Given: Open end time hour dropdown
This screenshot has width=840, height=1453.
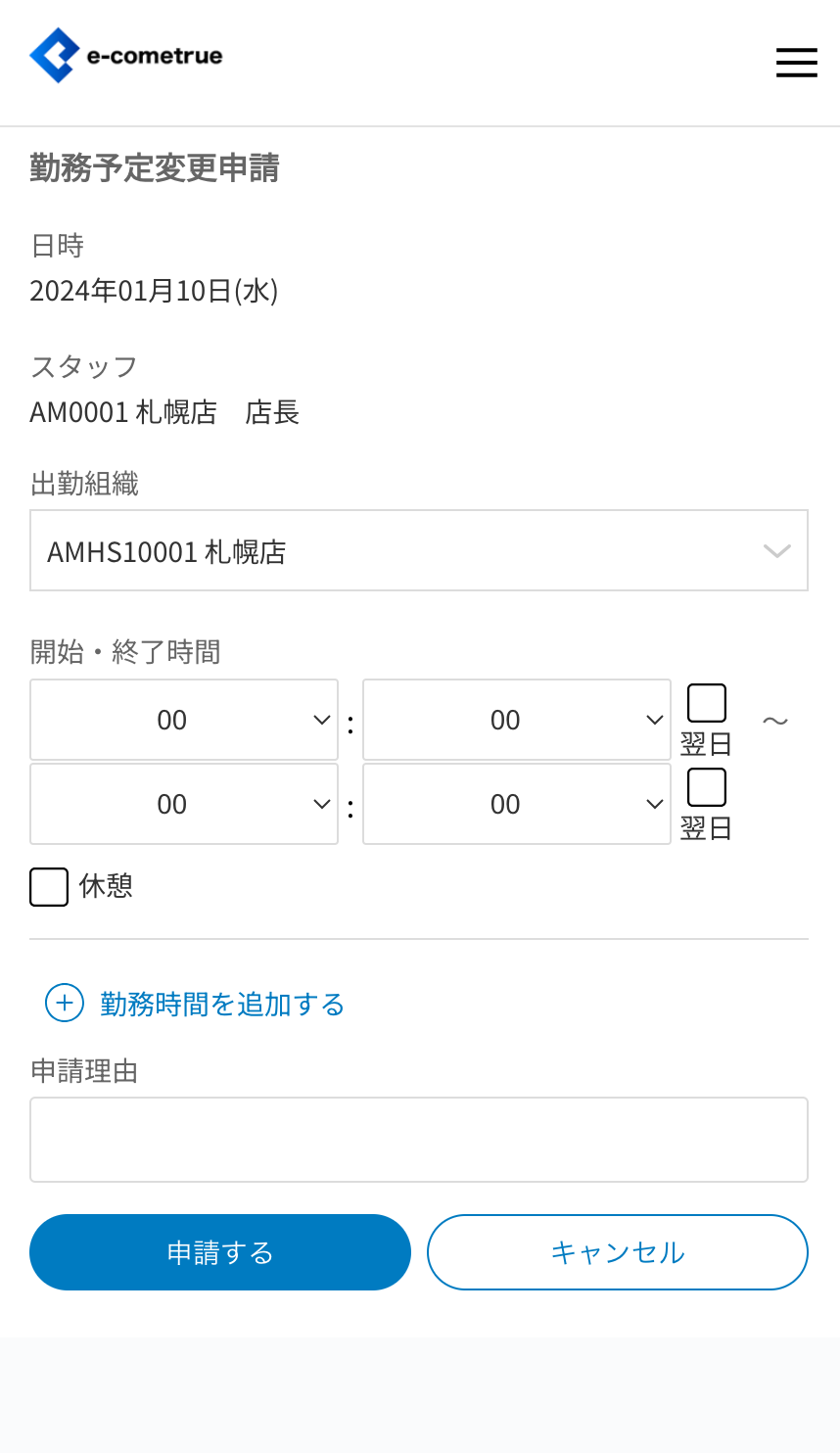Looking at the screenshot, I should [x=184, y=804].
